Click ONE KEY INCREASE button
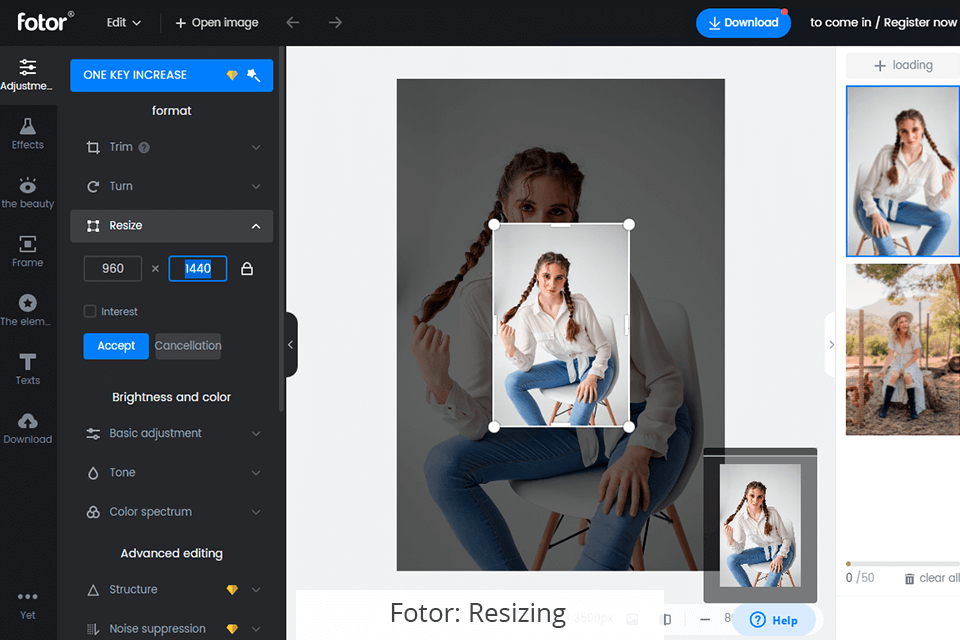This screenshot has height=640, width=960. point(171,75)
